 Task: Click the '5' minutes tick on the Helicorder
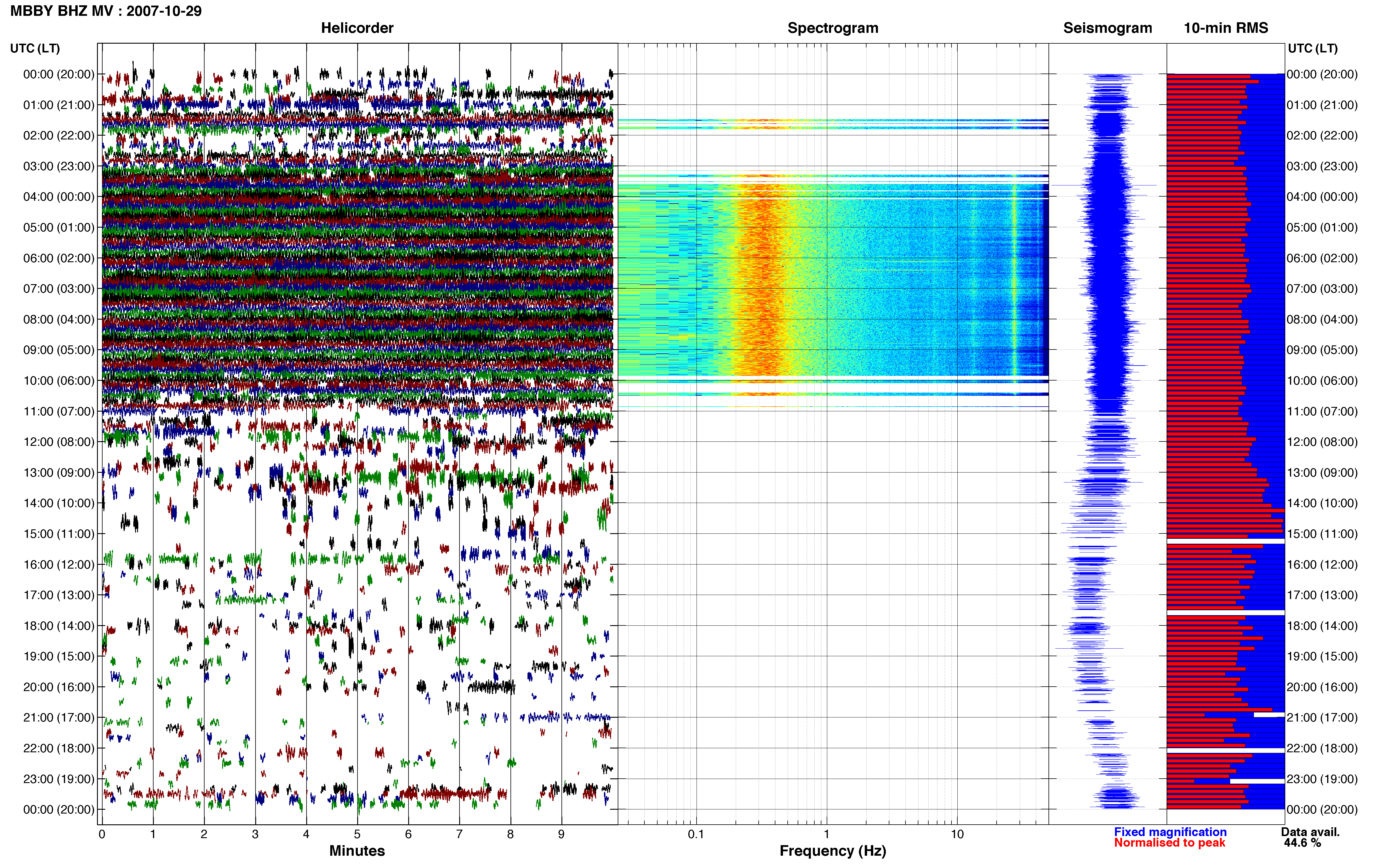click(x=357, y=834)
